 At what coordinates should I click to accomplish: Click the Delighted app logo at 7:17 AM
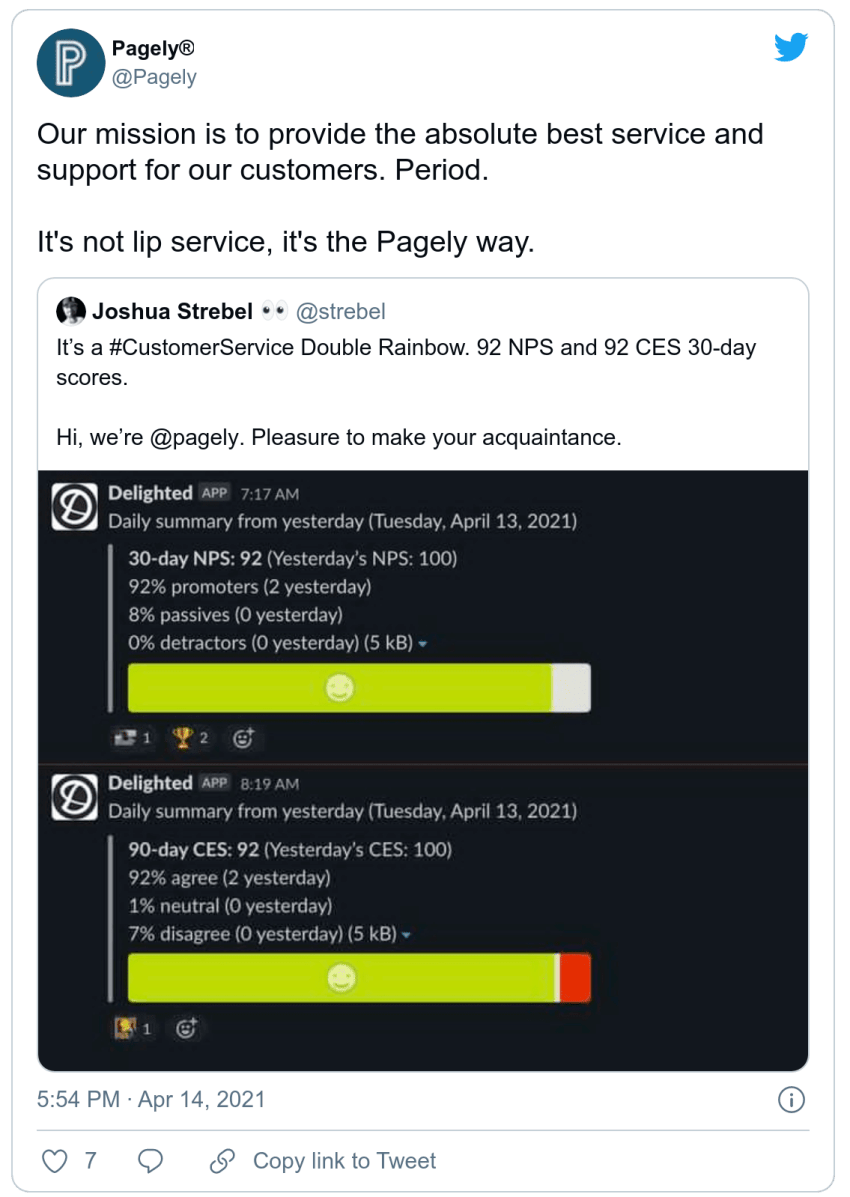pyautogui.click(x=74, y=506)
